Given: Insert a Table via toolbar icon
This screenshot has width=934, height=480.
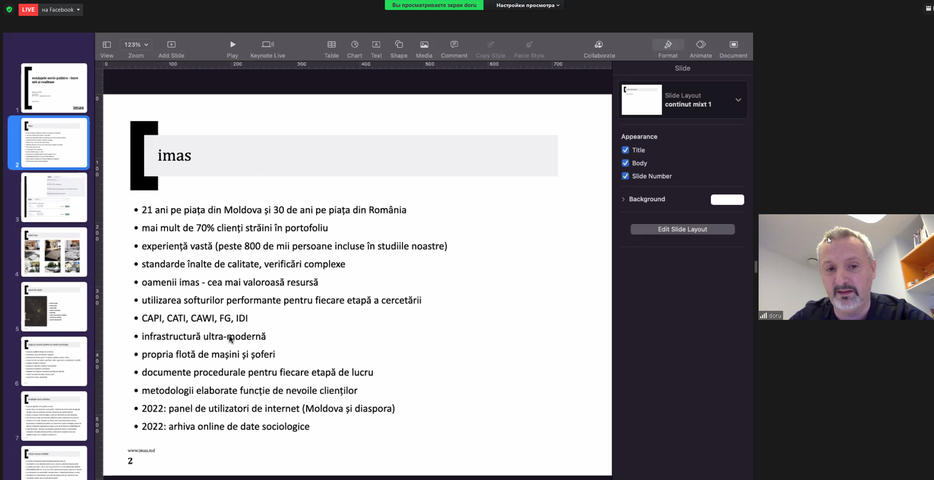Looking at the screenshot, I should pos(331,45).
